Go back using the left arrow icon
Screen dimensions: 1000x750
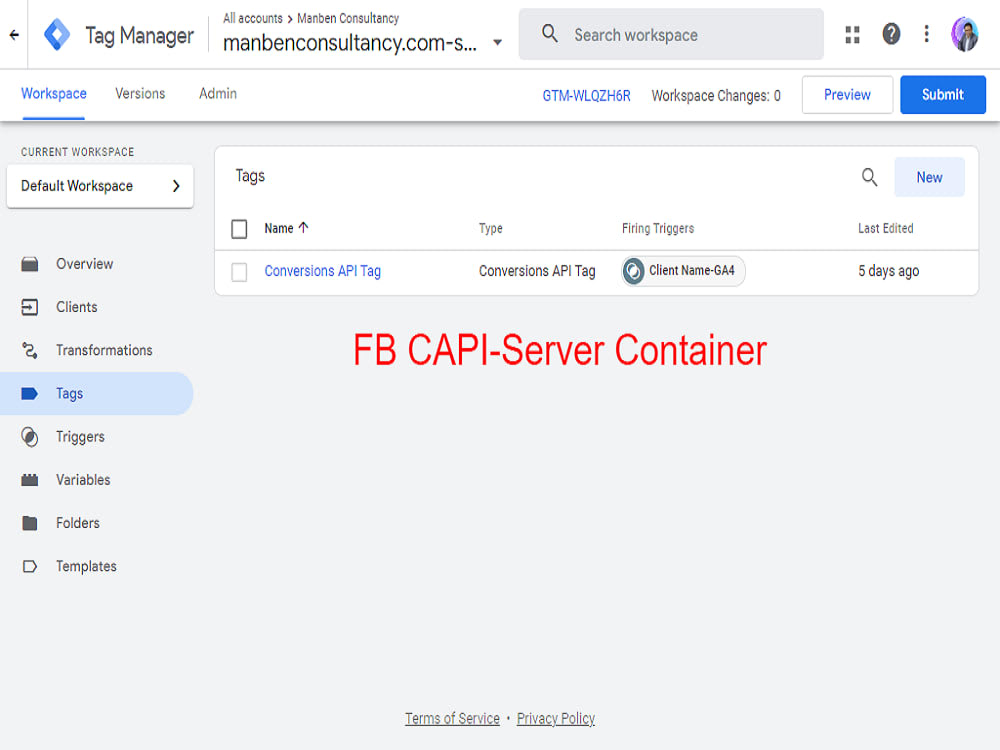tap(14, 35)
